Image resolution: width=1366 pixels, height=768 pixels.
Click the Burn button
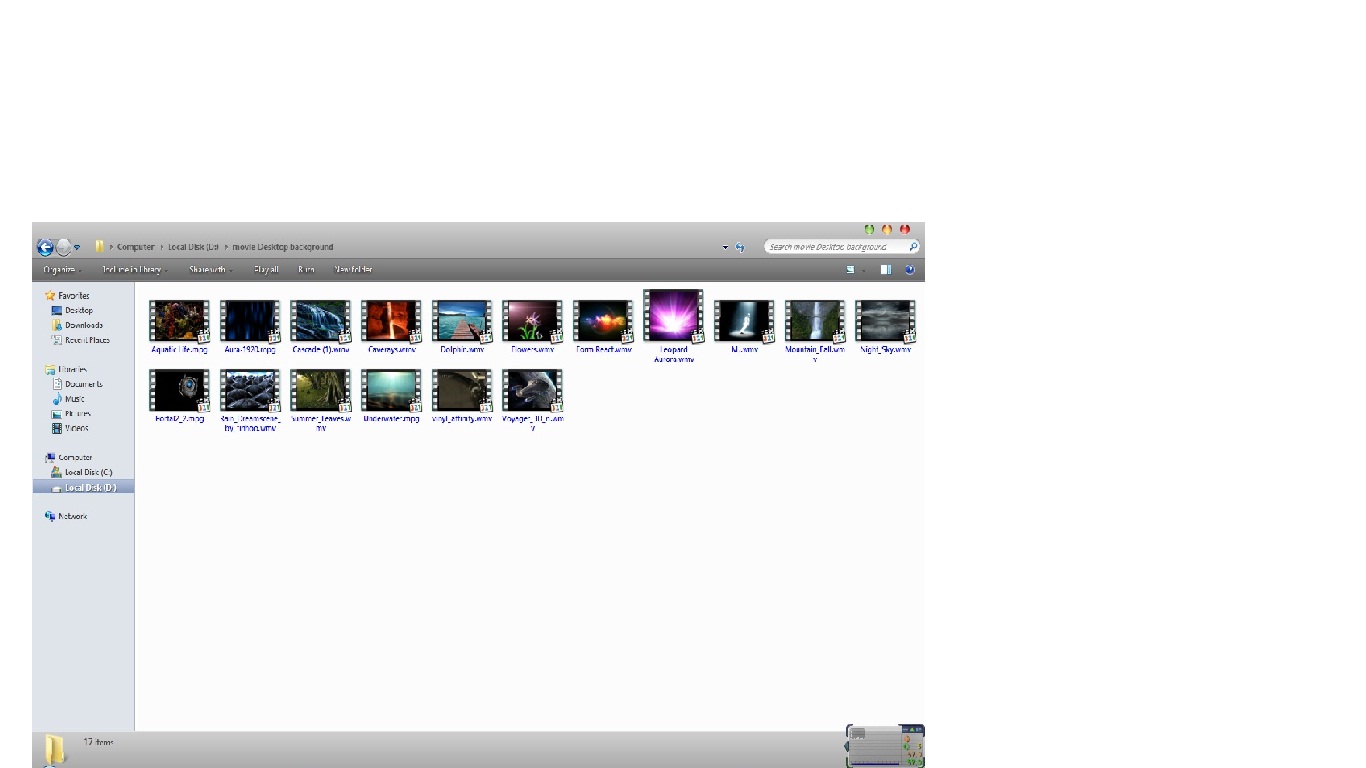pos(306,270)
